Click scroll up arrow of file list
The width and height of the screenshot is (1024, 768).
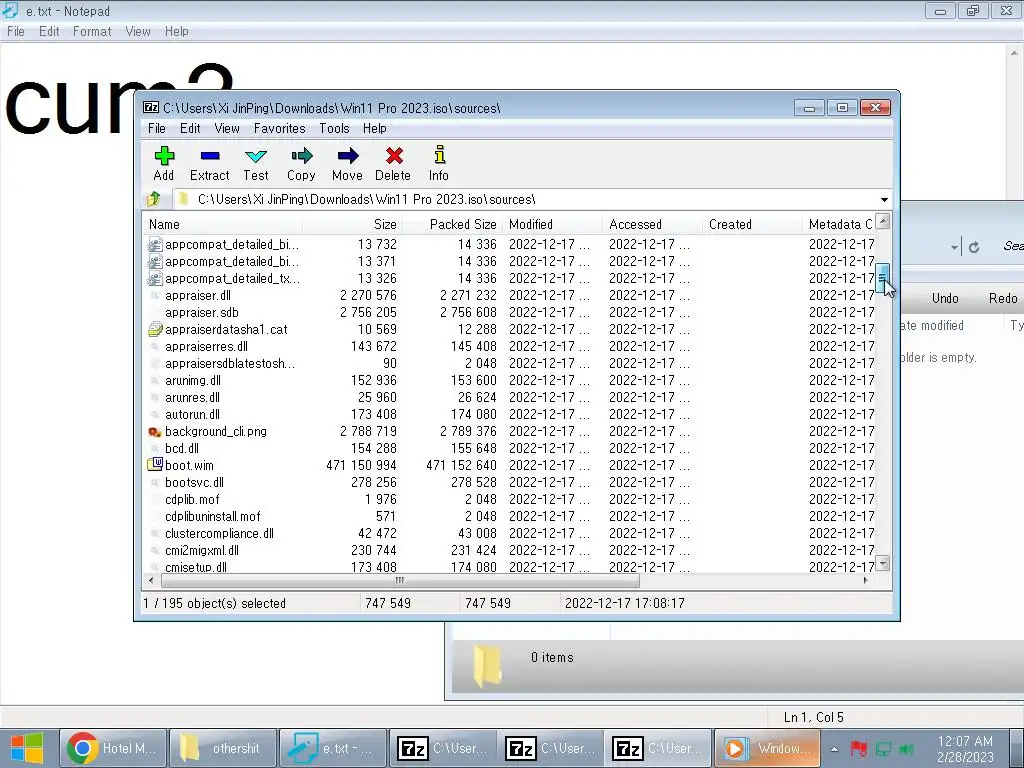pyautogui.click(x=883, y=221)
